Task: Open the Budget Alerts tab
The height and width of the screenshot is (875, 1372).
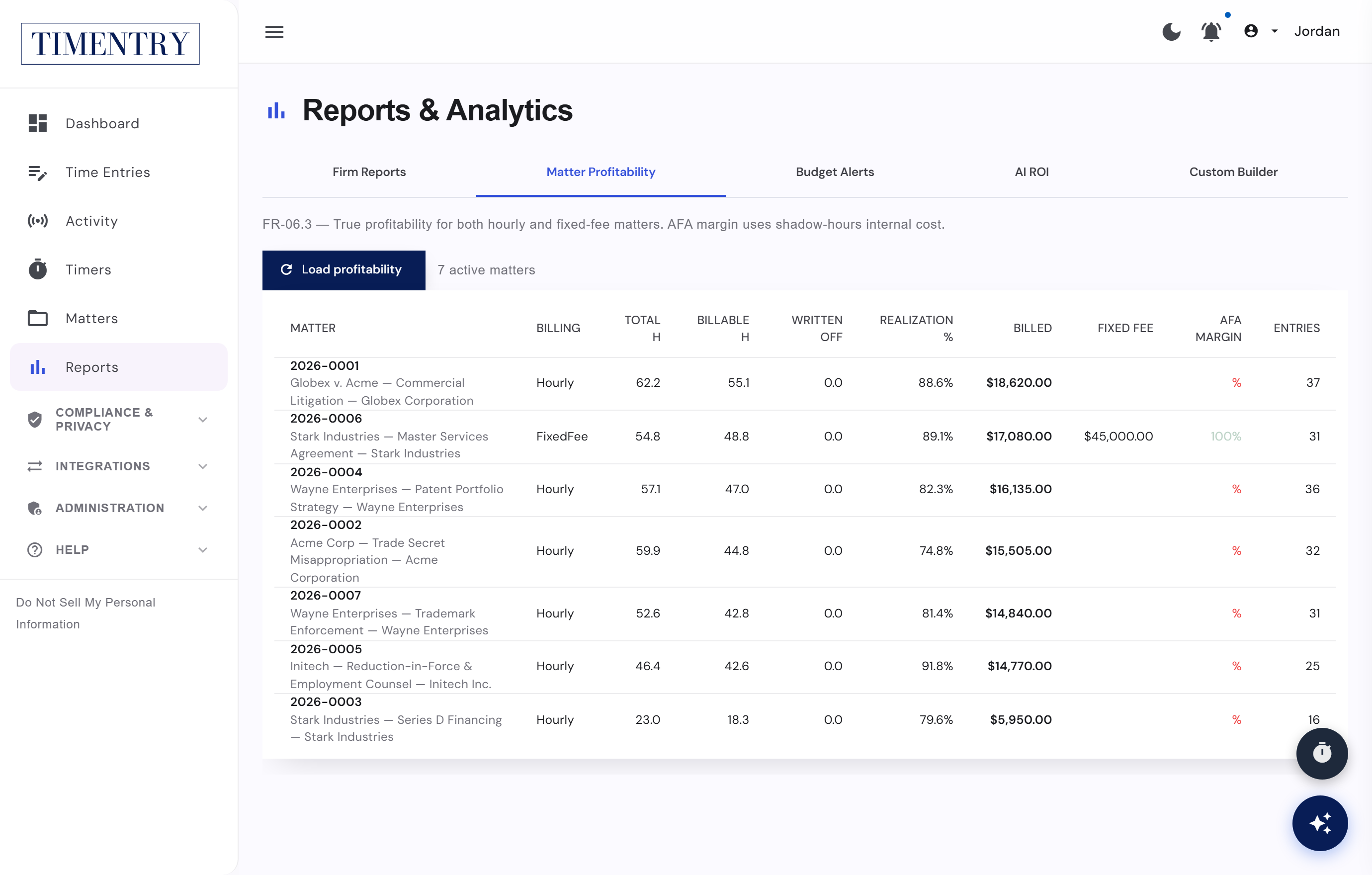Action: [835, 172]
